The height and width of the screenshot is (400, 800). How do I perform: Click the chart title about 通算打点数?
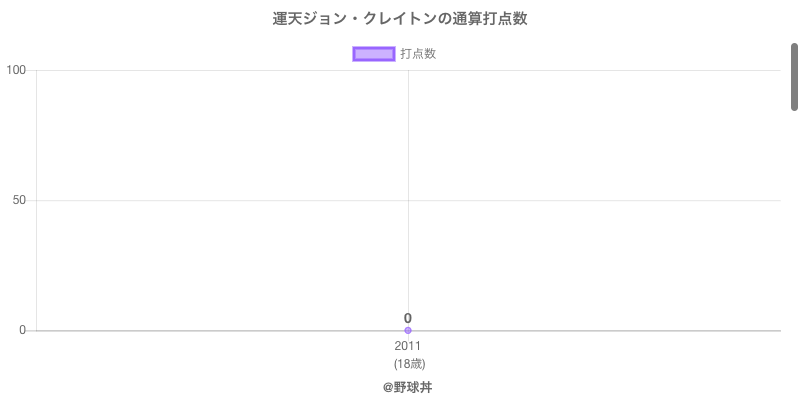400,19
